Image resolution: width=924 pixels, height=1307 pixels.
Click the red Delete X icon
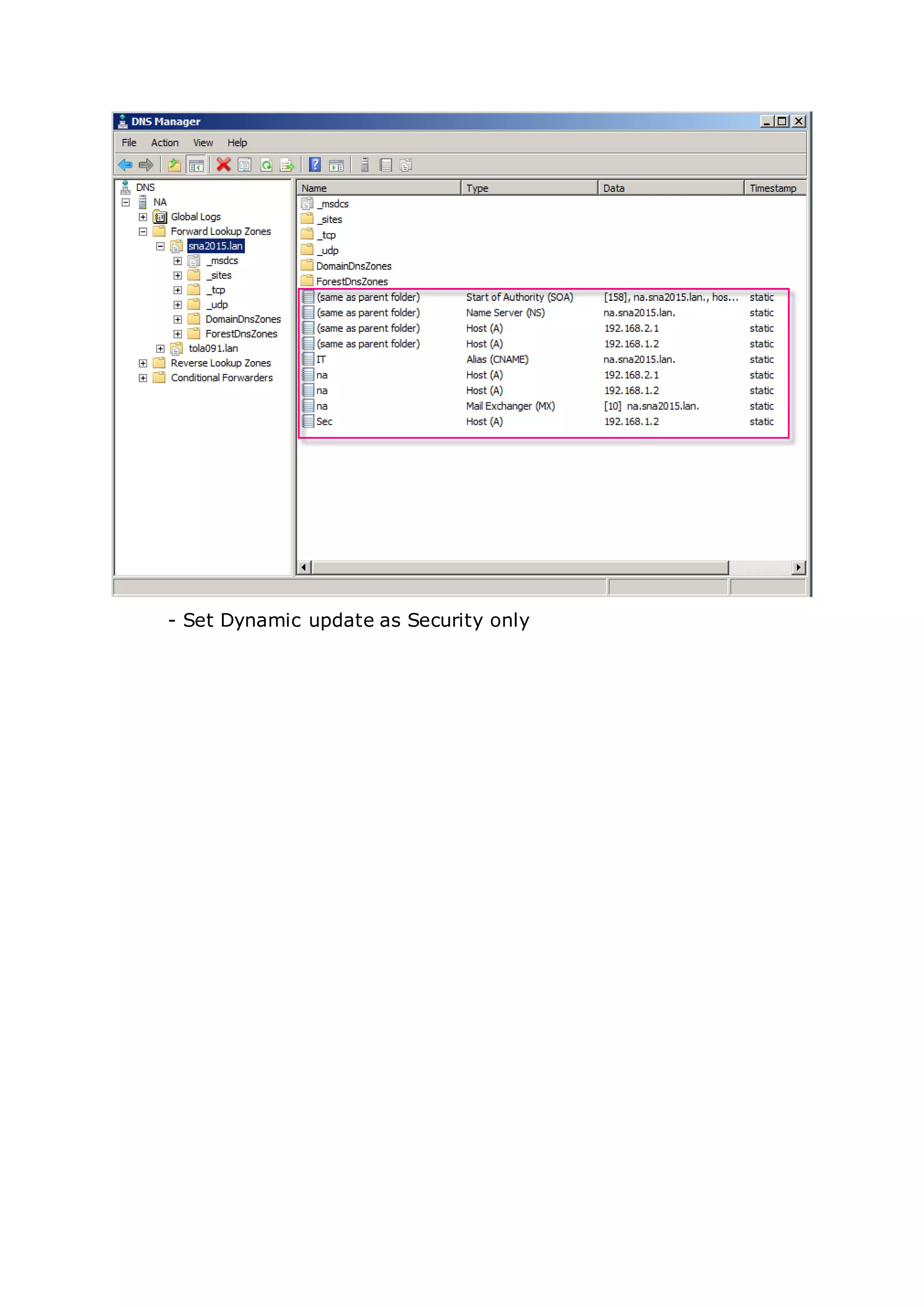tap(224, 165)
